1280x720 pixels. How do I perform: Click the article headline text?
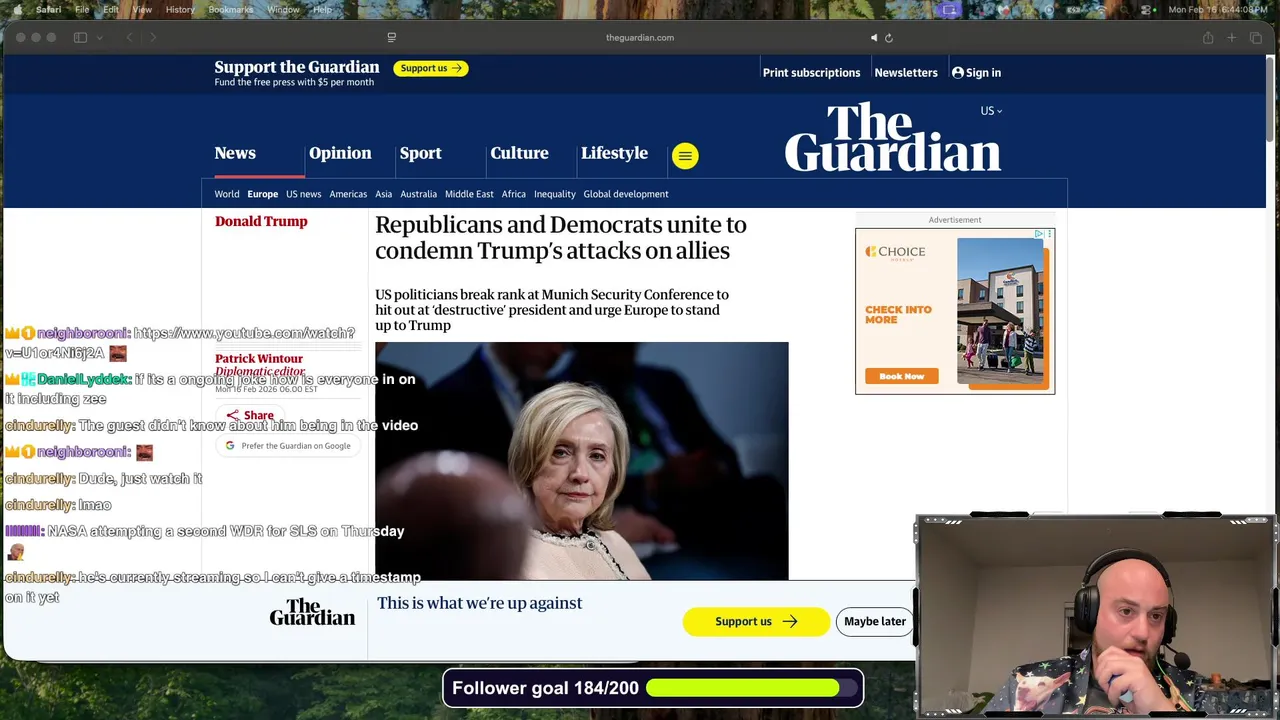coord(561,237)
